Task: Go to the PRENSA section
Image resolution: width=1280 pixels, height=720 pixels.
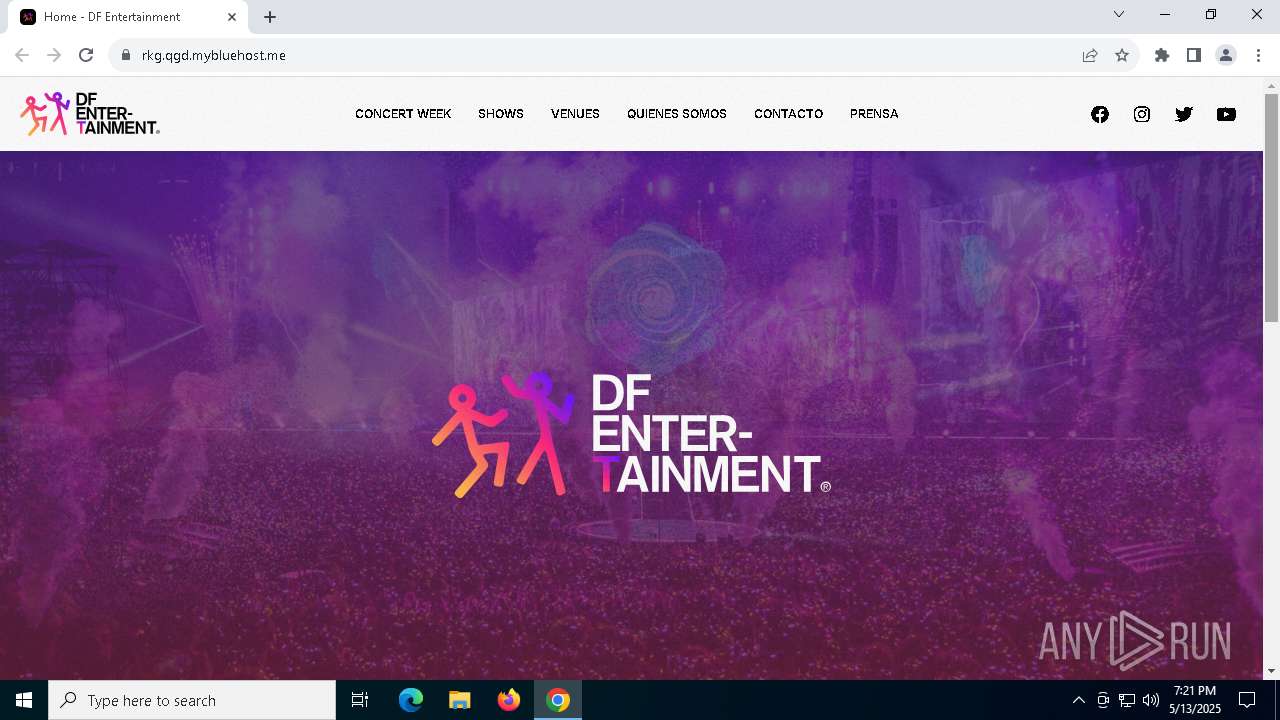Action: [x=874, y=114]
